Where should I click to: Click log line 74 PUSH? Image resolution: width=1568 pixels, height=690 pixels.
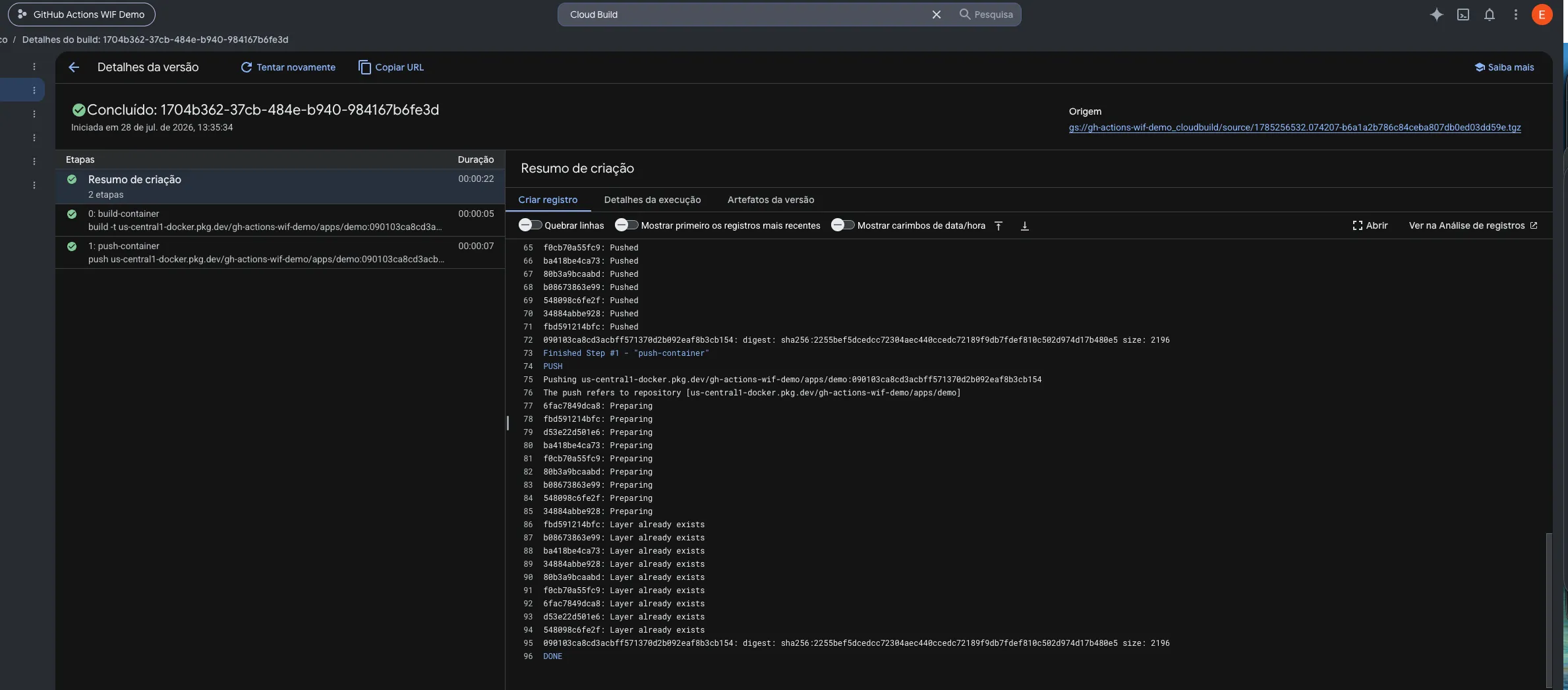click(552, 366)
